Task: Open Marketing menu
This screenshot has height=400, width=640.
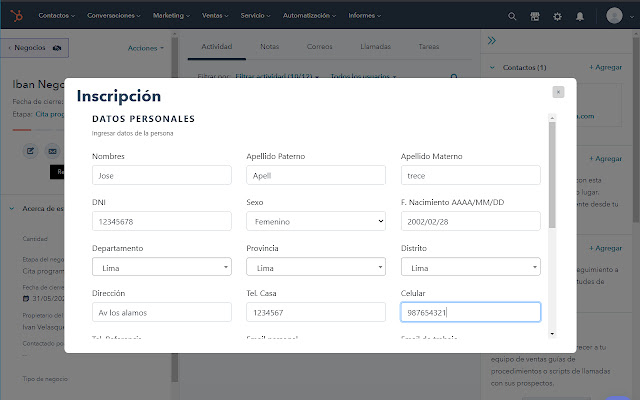Action: (171, 16)
